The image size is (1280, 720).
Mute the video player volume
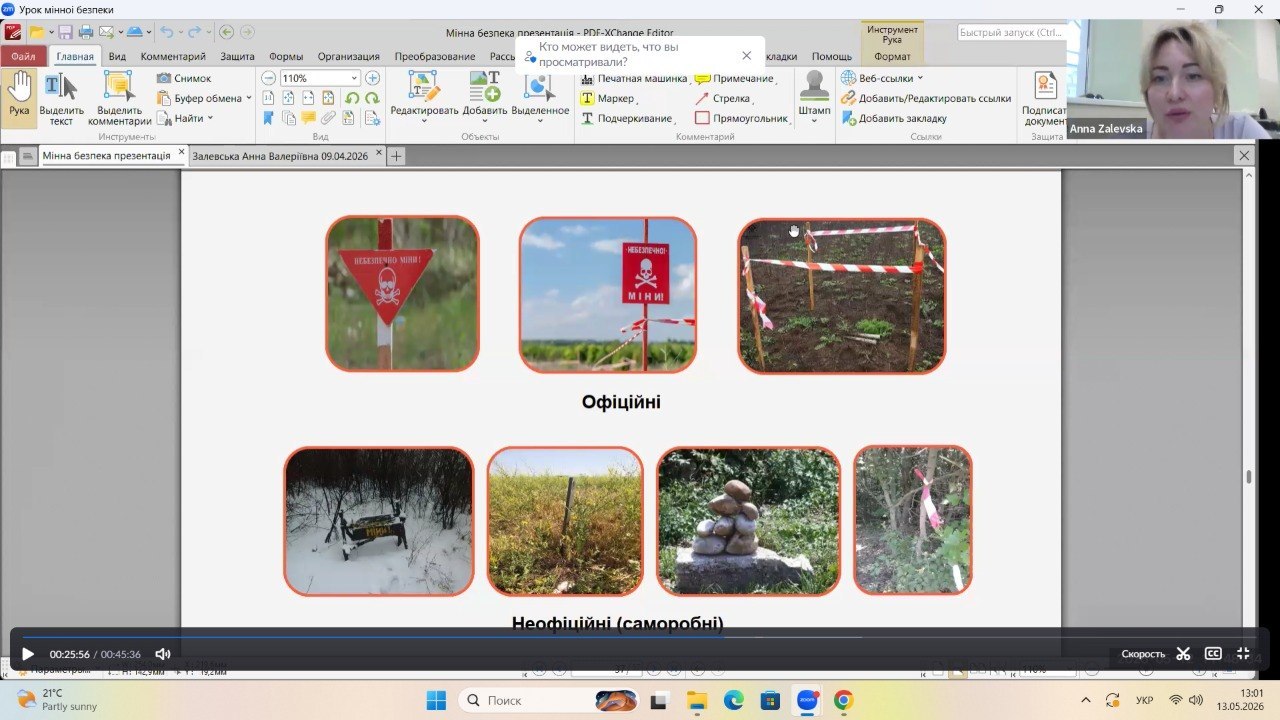tap(163, 654)
